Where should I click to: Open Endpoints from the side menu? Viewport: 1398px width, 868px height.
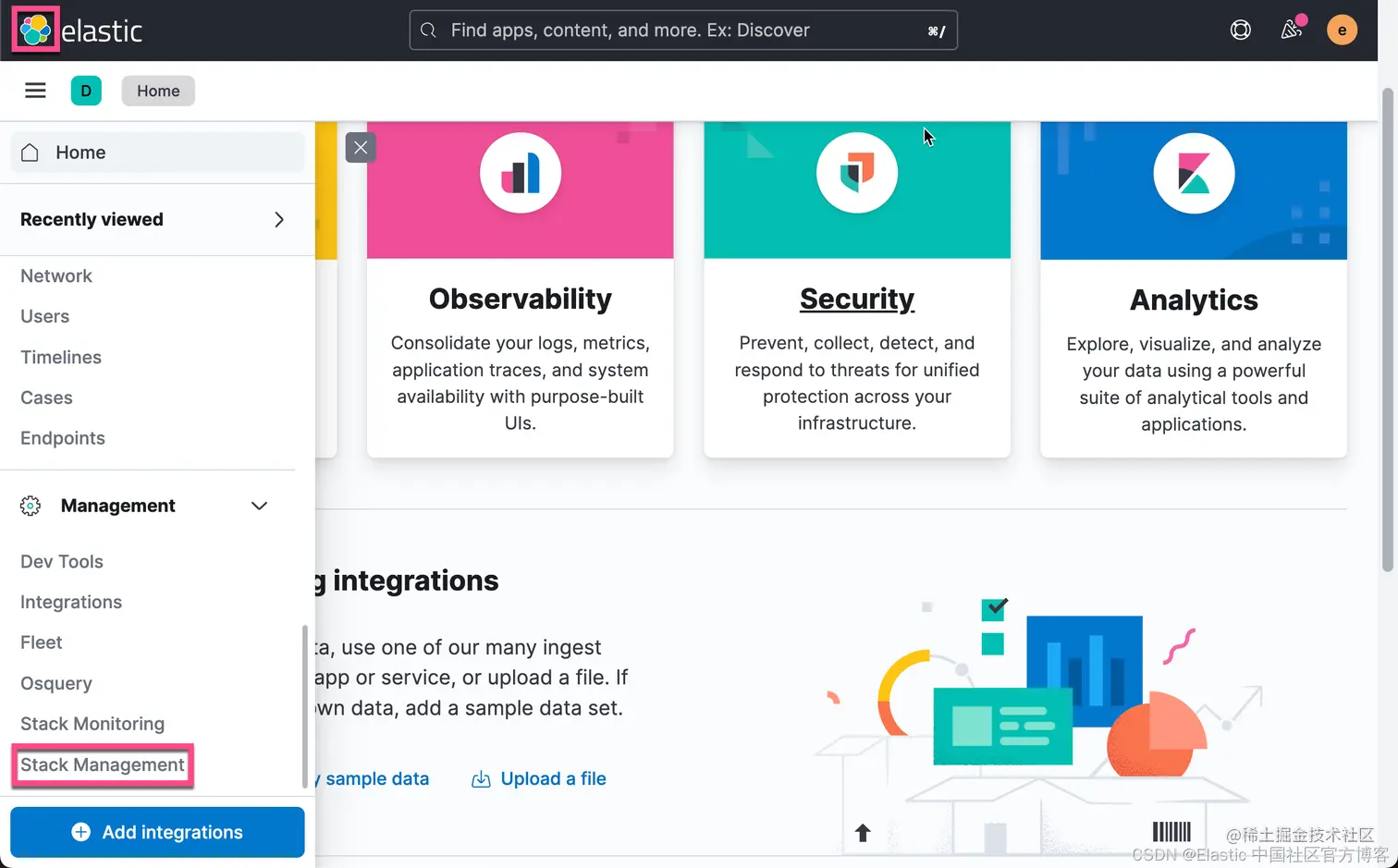63,438
